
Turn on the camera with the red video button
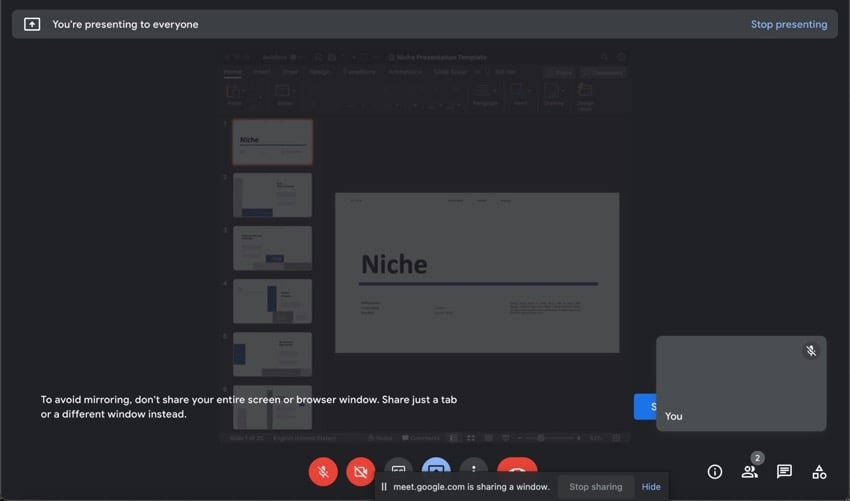coord(360,471)
